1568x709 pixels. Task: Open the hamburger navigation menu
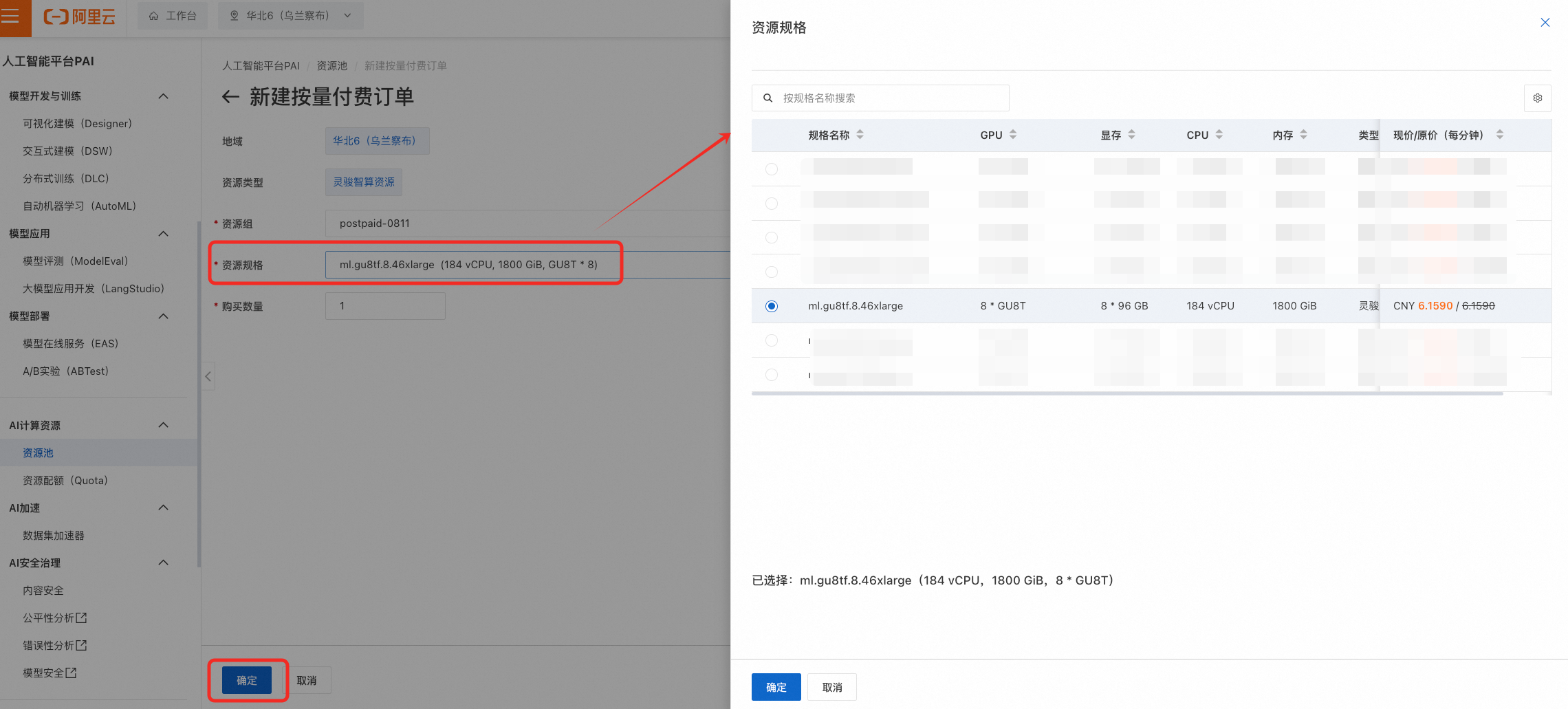point(10,15)
